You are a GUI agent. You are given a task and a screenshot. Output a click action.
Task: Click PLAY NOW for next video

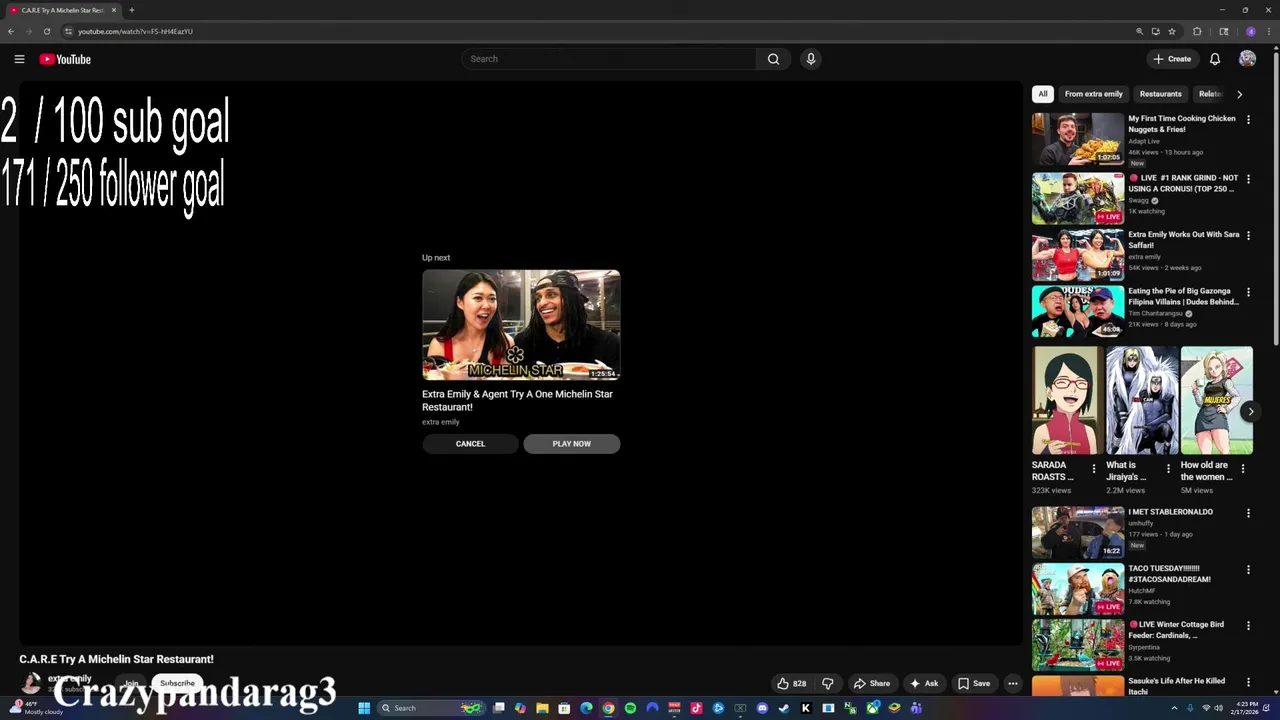pos(571,444)
